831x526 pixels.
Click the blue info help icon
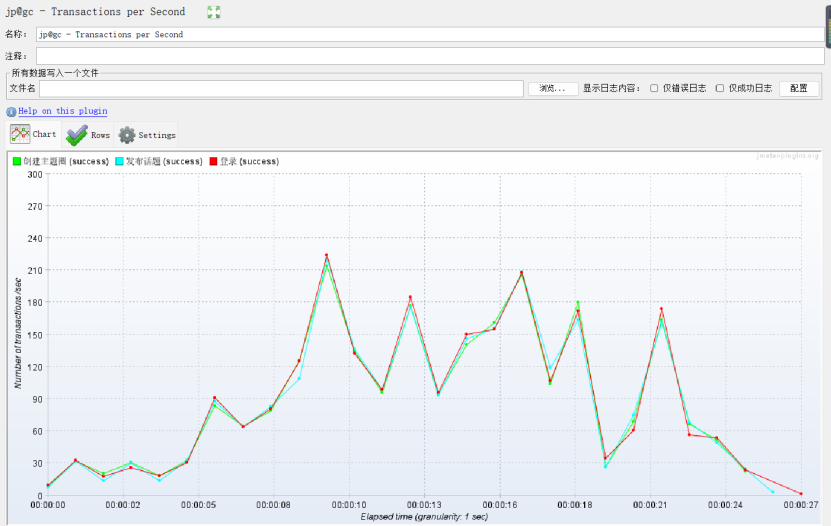click(x=11, y=112)
